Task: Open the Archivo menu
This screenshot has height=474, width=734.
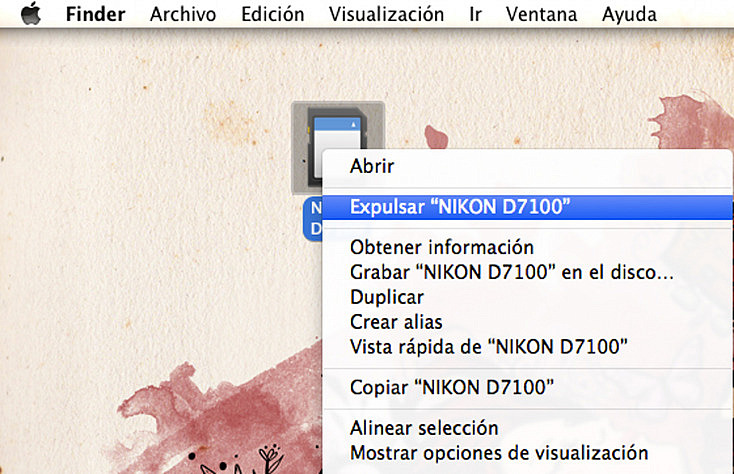Action: (183, 14)
